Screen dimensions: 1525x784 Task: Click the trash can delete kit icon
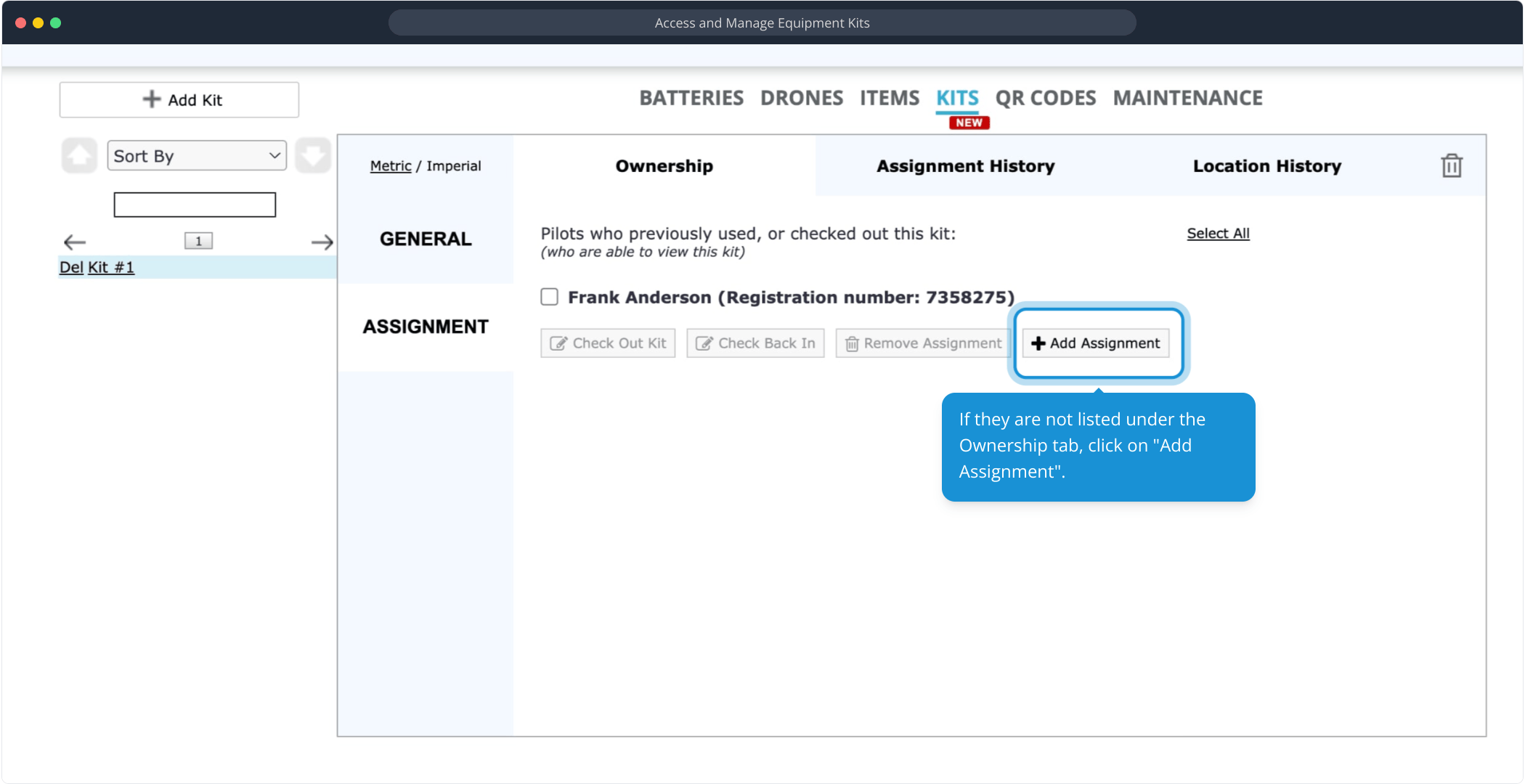(x=1451, y=166)
